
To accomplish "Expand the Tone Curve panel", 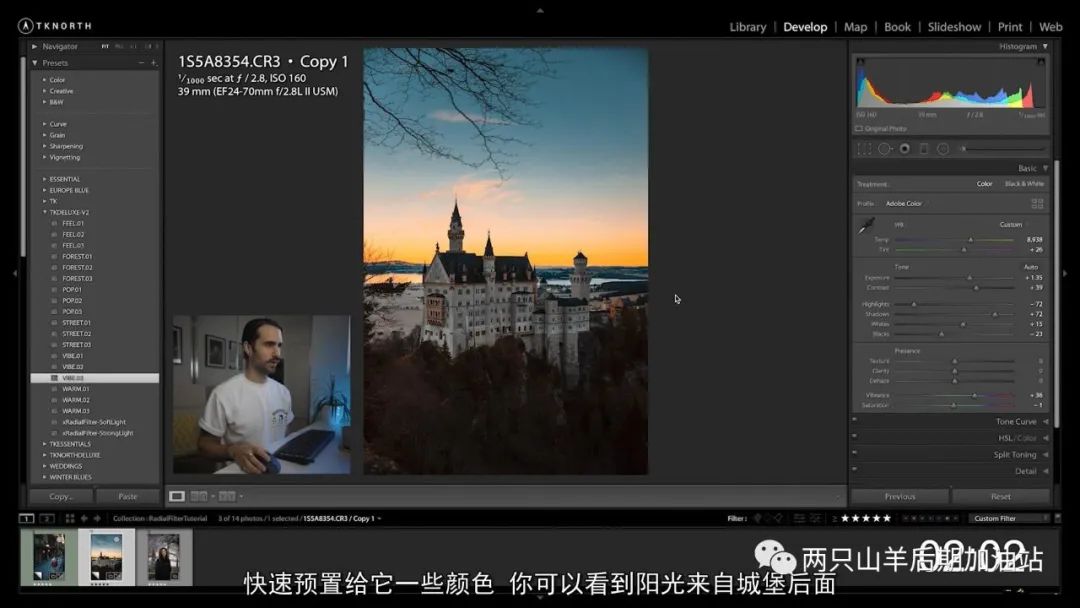I will [x=1015, y=422].
